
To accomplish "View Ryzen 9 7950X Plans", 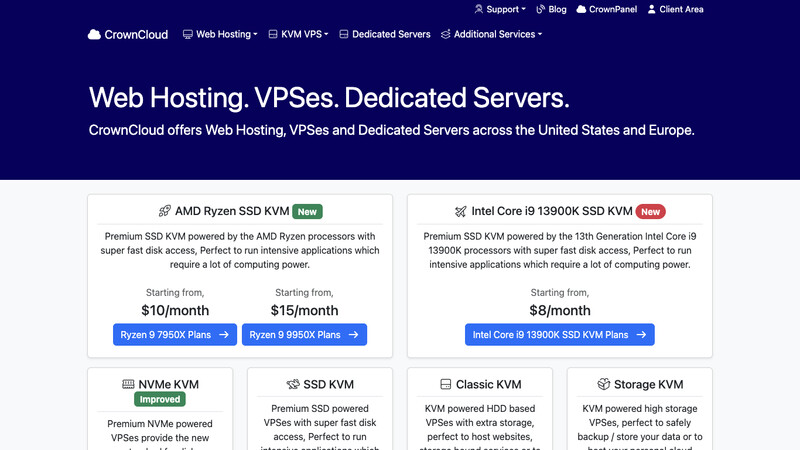I will pyautogui.click(x=175, y=335).
